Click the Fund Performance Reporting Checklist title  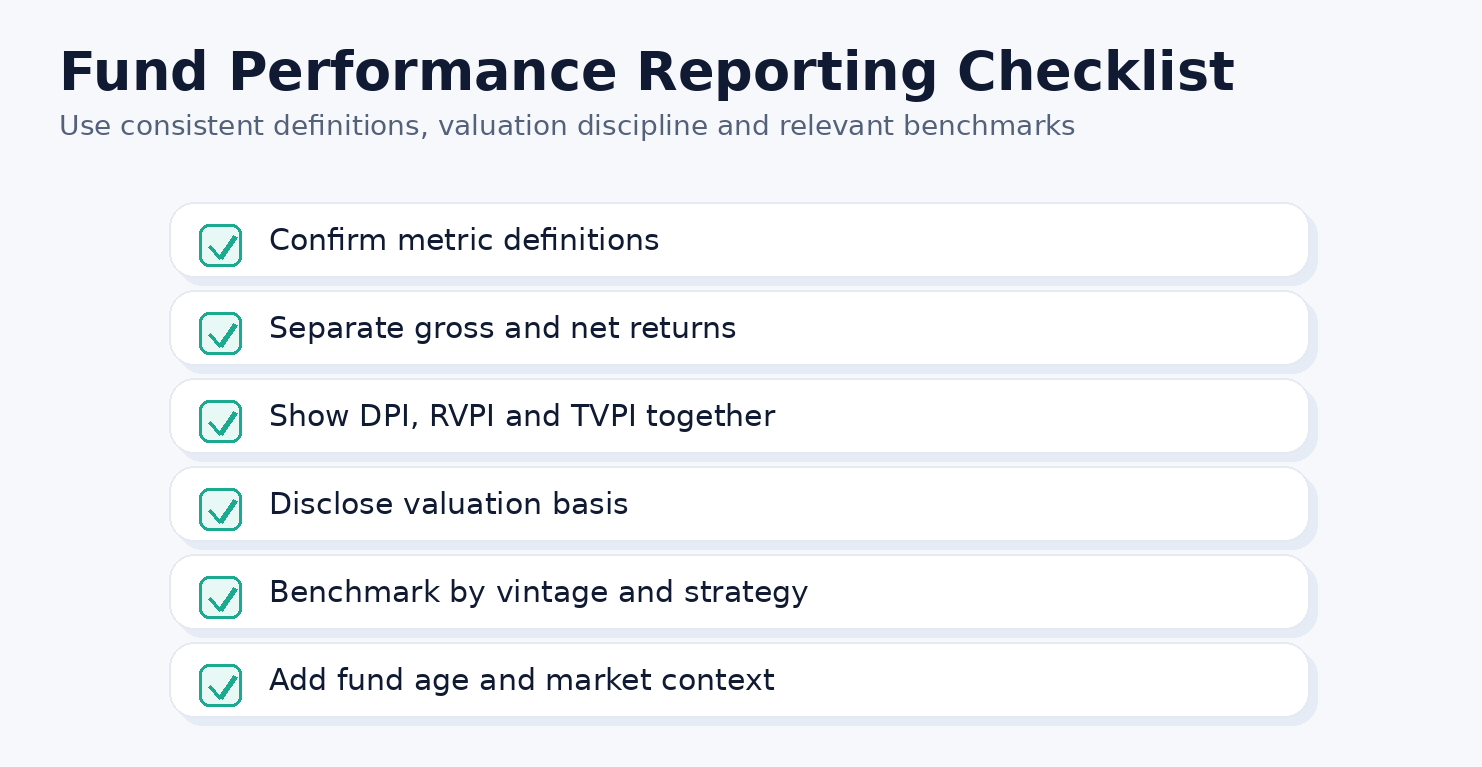[x=646, y=73]
